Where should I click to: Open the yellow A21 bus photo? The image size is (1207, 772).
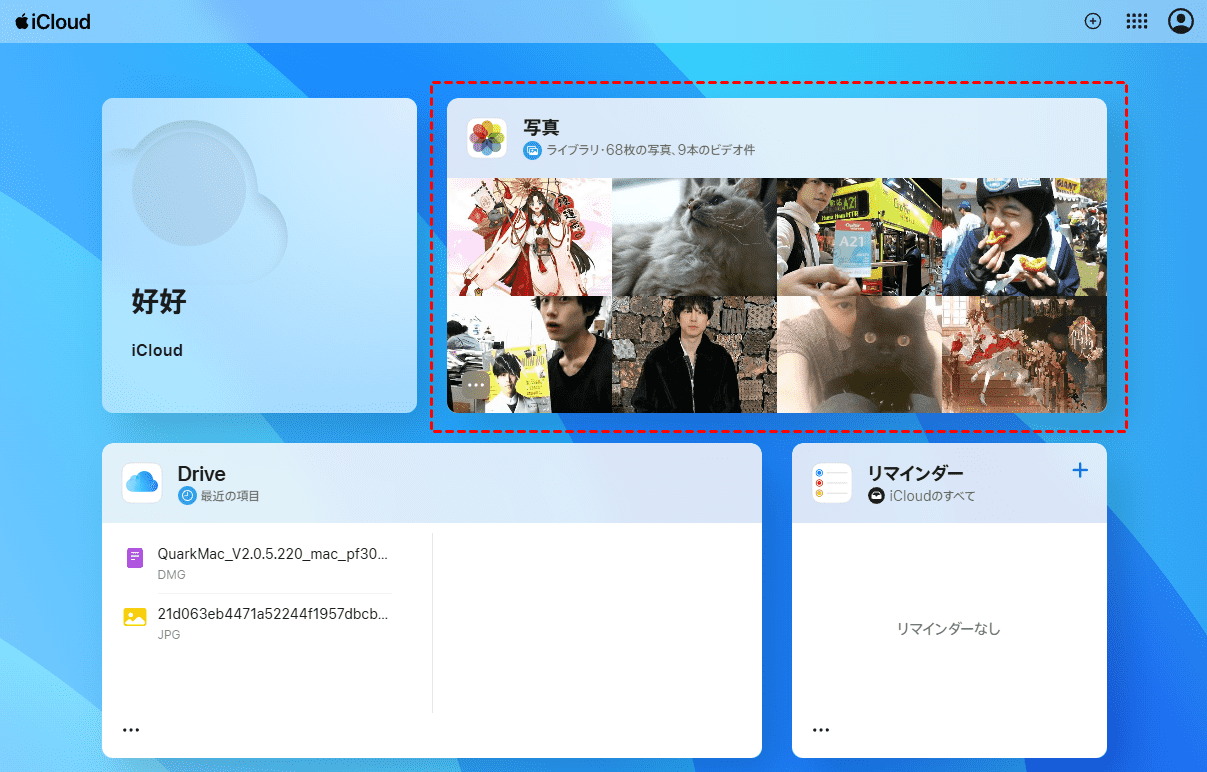click(x=859, y=237)
